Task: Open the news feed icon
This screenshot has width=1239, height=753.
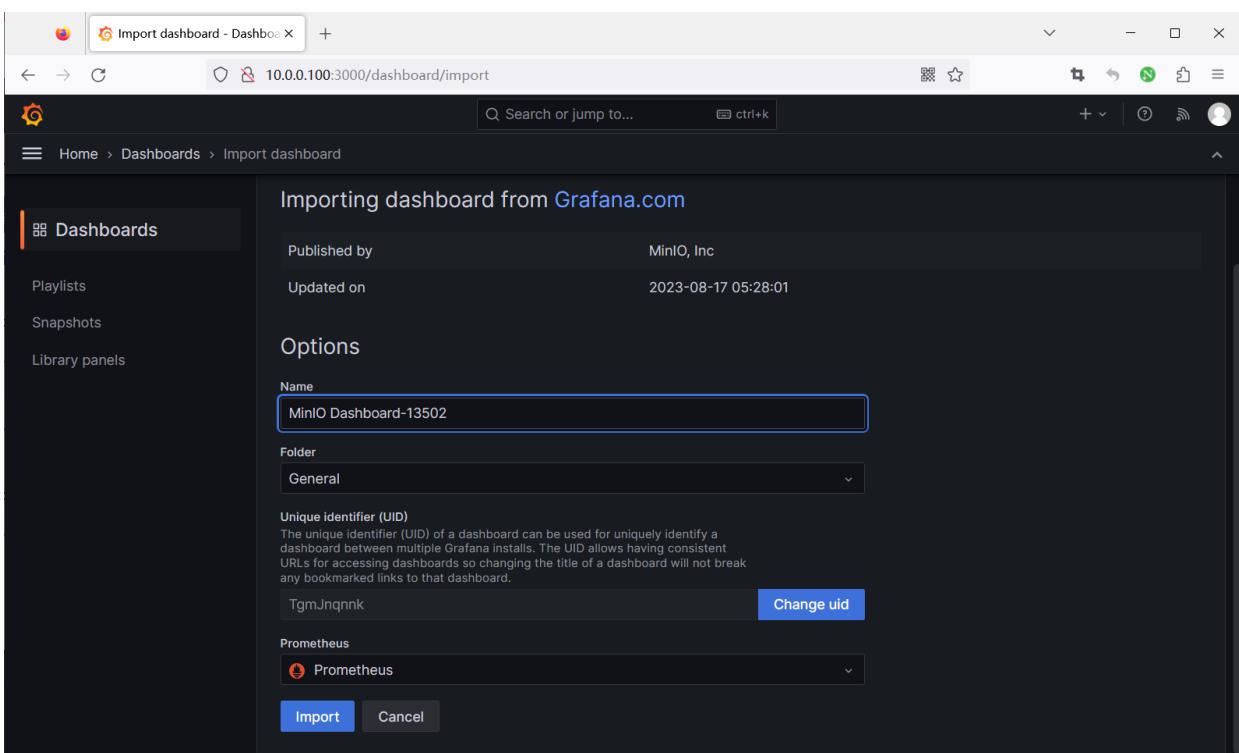Action: click(x=1183, y=116)
